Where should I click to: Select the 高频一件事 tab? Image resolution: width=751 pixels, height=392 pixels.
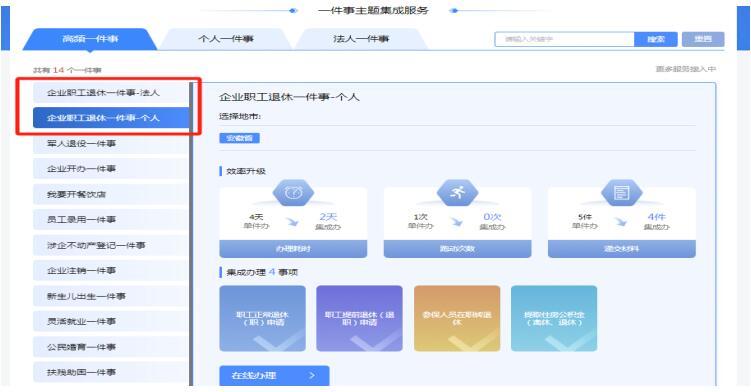(x=90, y=39)
